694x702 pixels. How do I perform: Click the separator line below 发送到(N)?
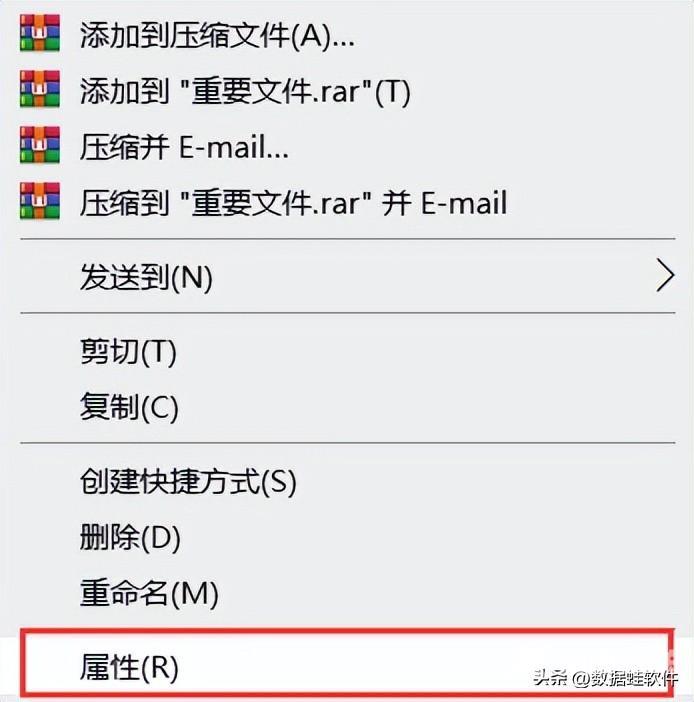347,312
